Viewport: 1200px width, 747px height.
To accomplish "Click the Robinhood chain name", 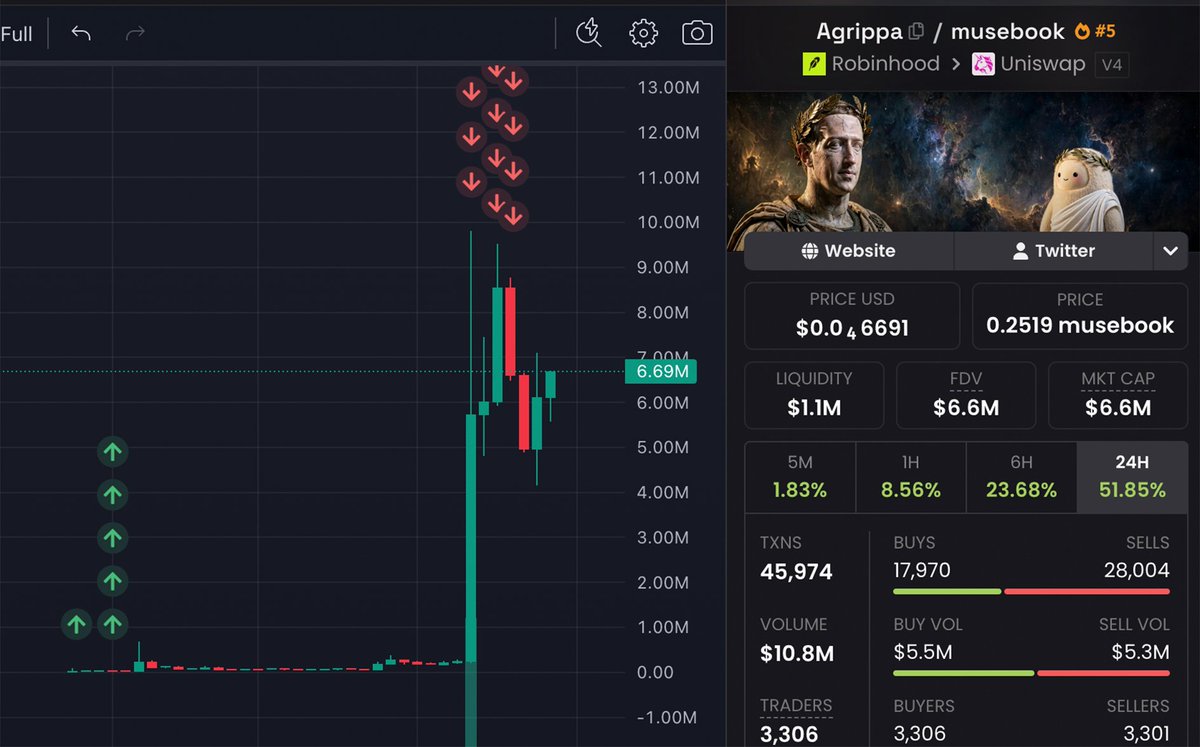I will pos(886,64).
